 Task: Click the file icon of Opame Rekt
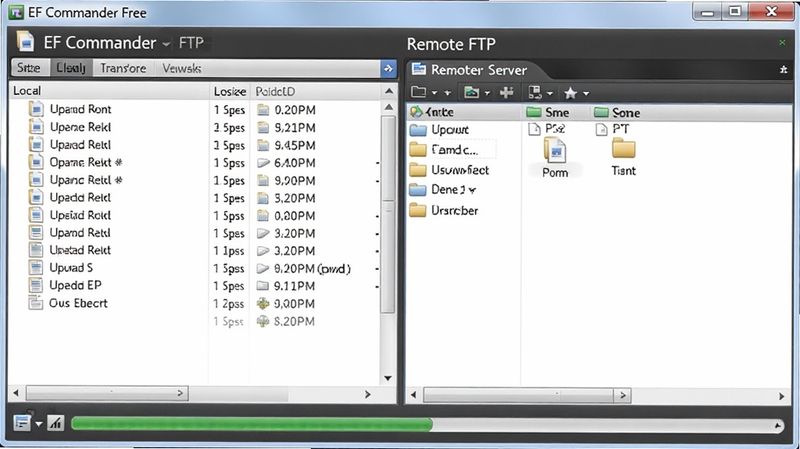click(x=36, y=162)
